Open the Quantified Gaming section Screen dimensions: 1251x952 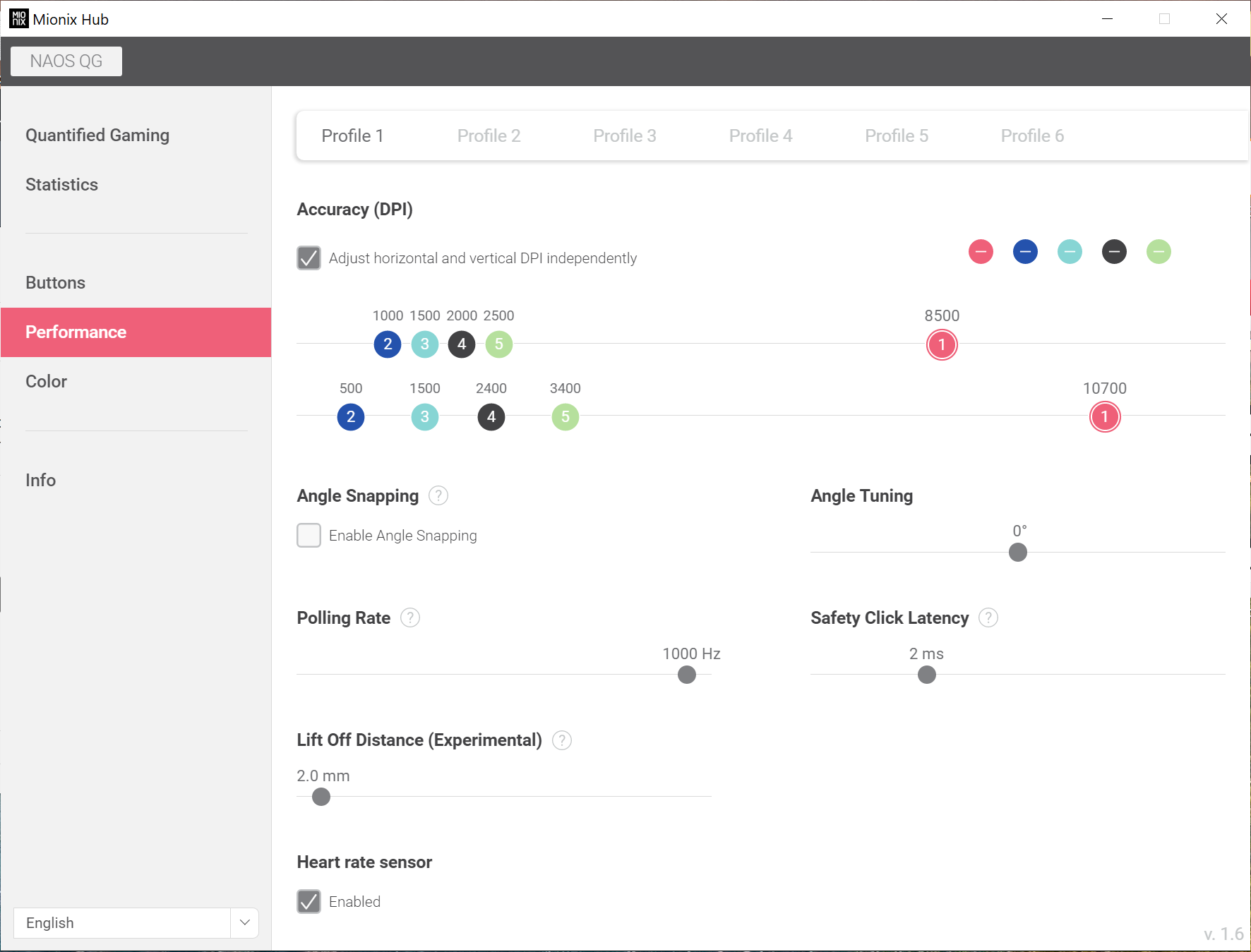pyautogui.click(x=97, y=135)
